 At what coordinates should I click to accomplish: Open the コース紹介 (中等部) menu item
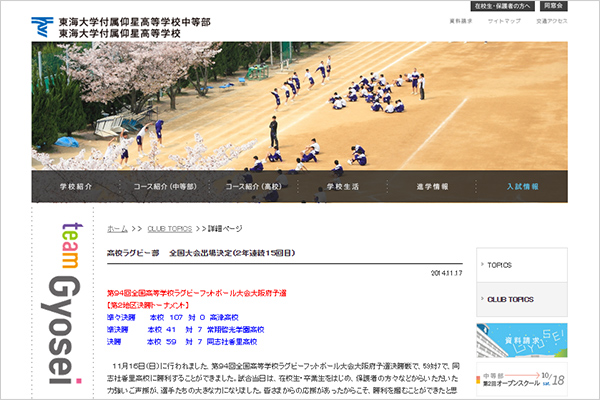164,186
